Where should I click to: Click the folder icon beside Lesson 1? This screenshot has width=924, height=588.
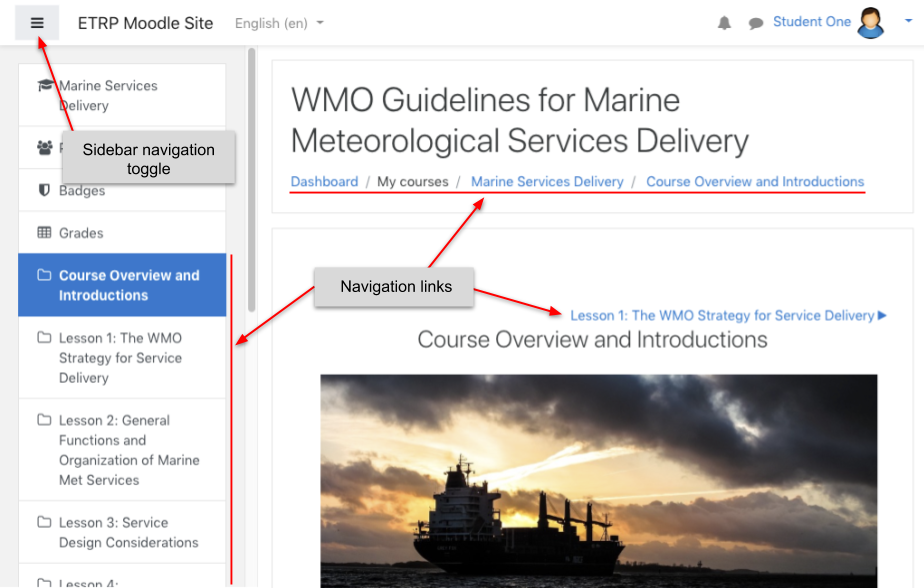point(44,337)
